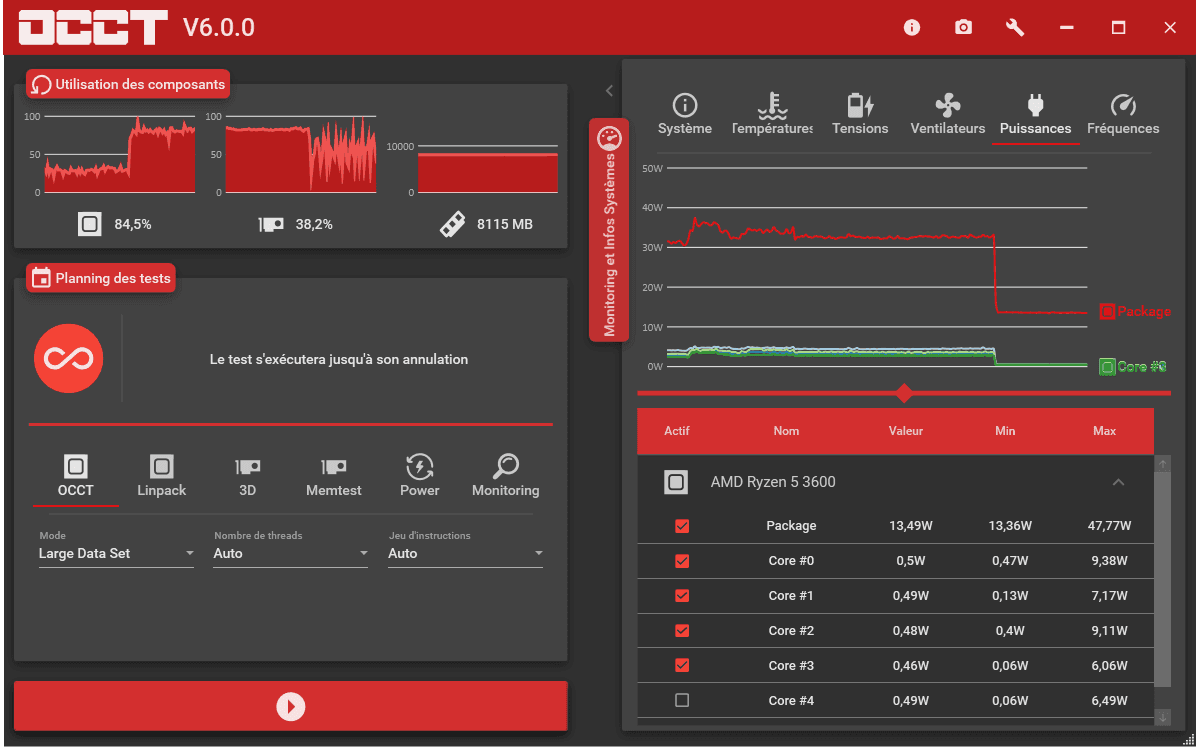Uncheck the Core #1 checkbox

[x=682, y=596]
